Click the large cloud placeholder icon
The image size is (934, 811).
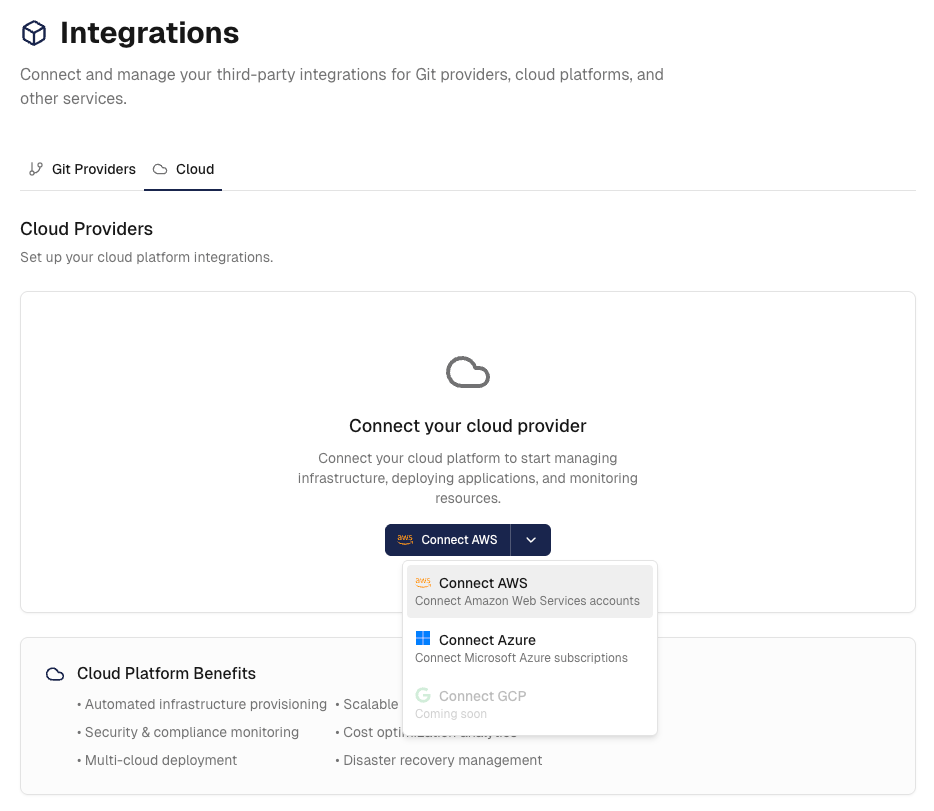[467, 372]
